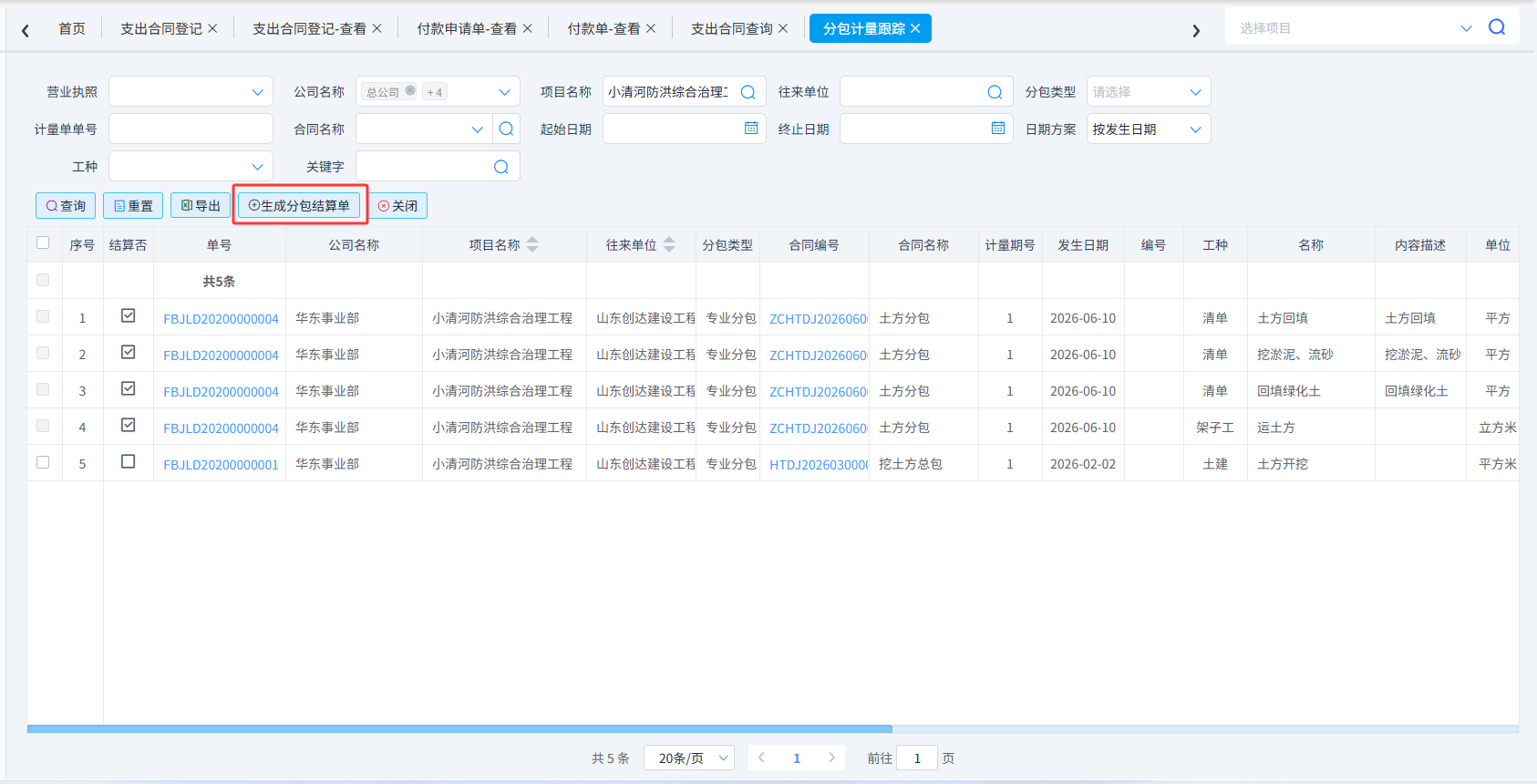Remove the 总公司 tag from 公司名称

410,91
